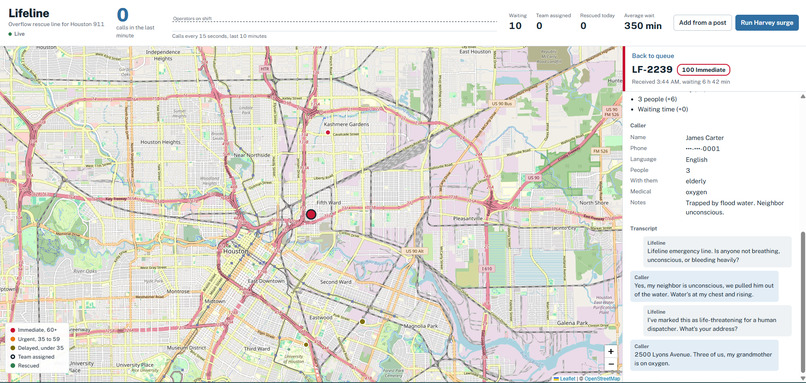
Task: Click the Lifeline life-threatening marked message
Action: click(717, 320)
